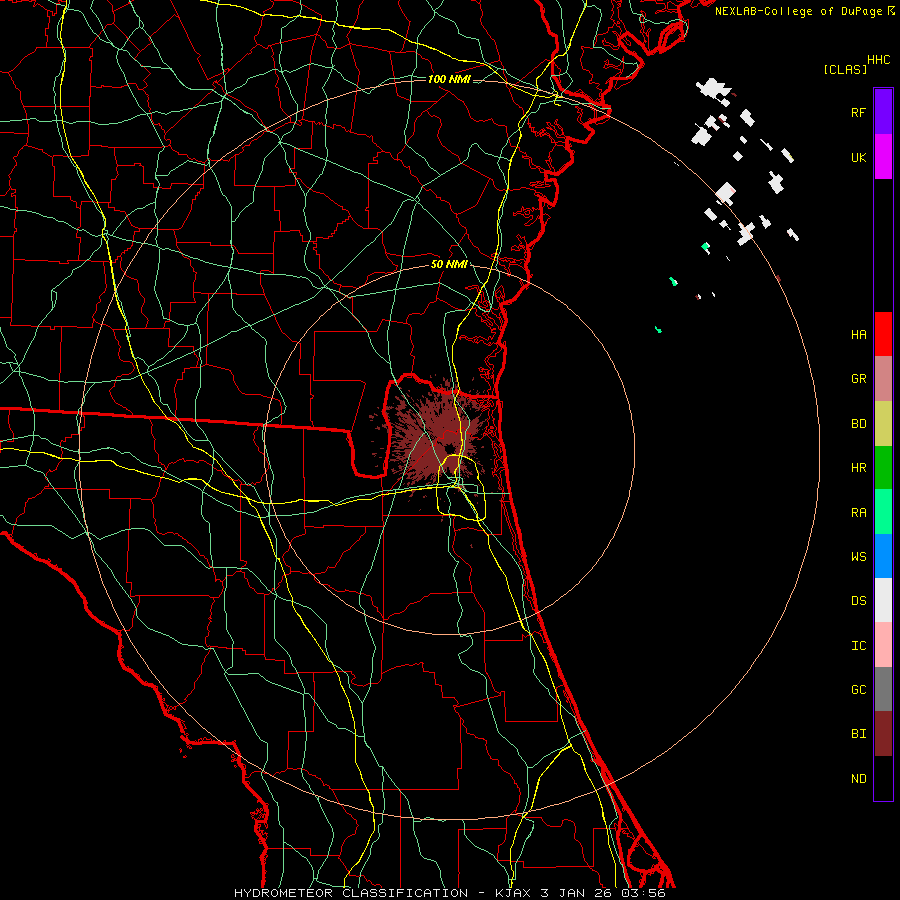Select the GR graupel legend swatch
The width and height of the screenshot is (900, 900).
[x=883, y=379]
